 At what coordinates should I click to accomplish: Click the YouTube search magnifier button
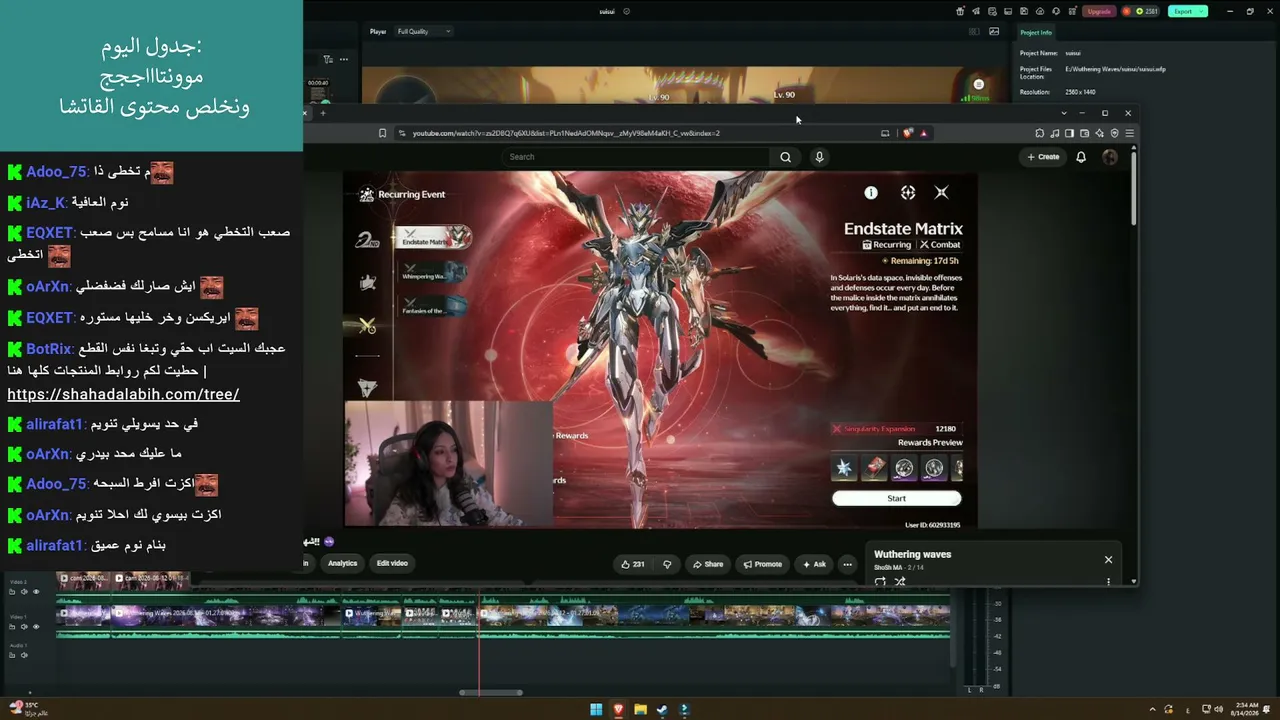pyautogui.click(x=785, y=157)
